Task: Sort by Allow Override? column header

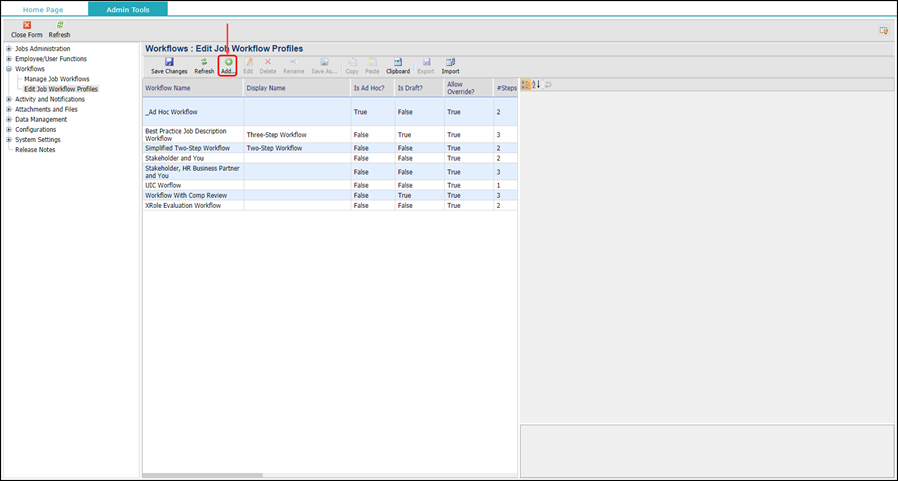Action: [x=468, y=88]
